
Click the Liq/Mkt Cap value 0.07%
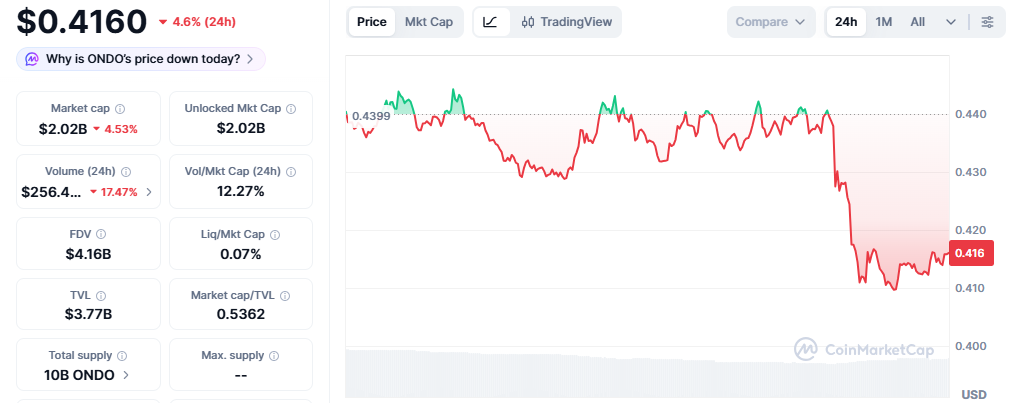pos(241,254)
